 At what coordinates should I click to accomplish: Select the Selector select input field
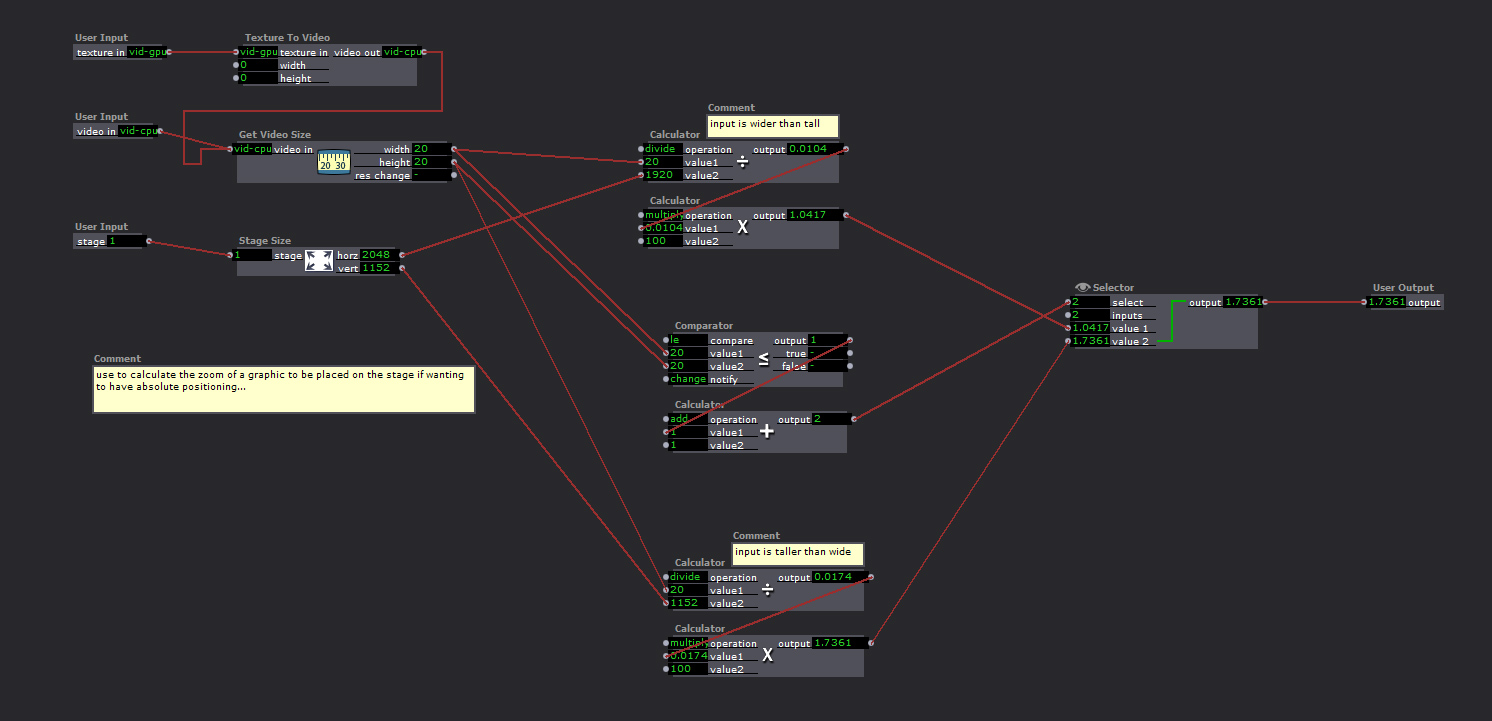[1090, 302]
